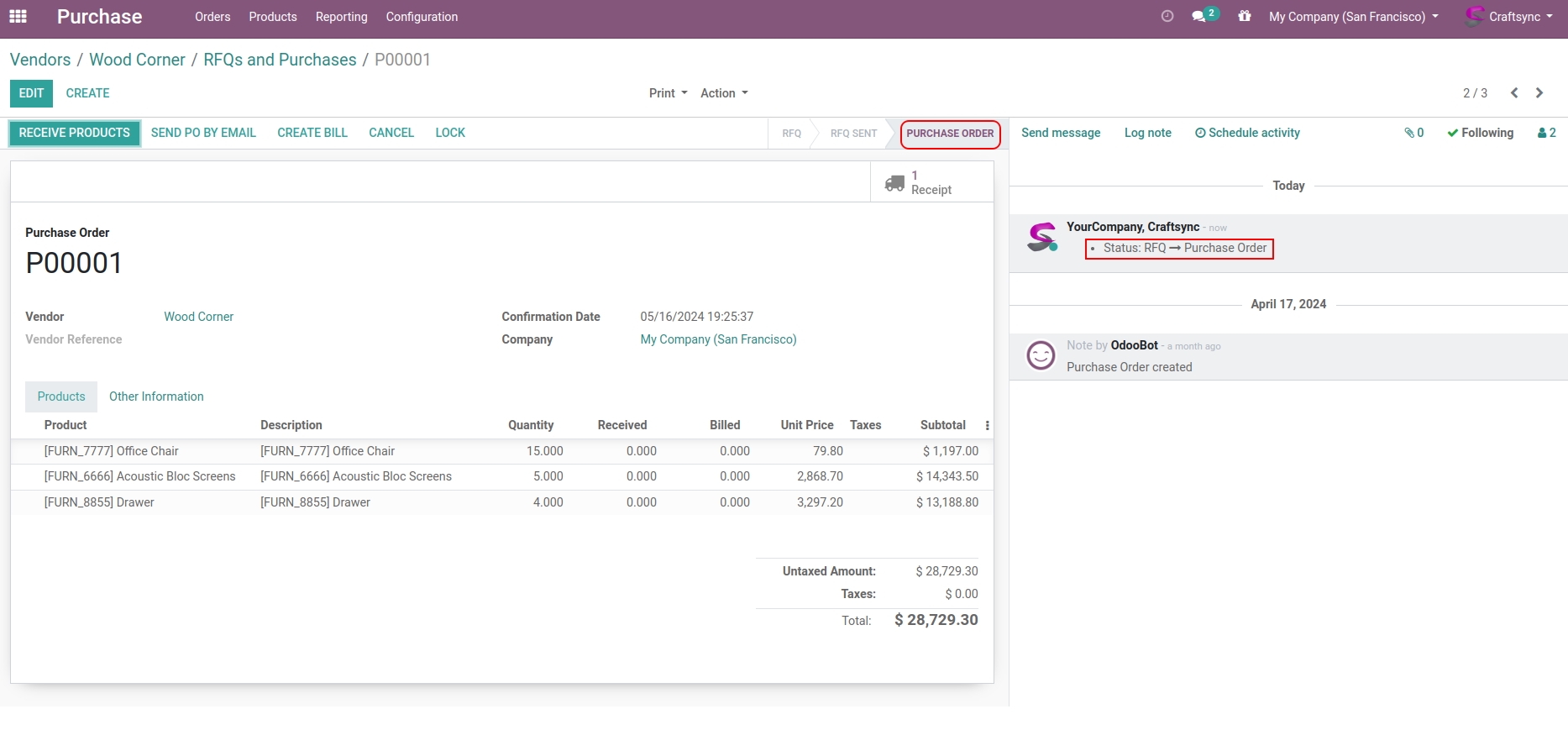The width and height of the screenshot is (1568, 751).
Task: Click the attachments paperclip counter
Action: click(x=1413, y=133)
